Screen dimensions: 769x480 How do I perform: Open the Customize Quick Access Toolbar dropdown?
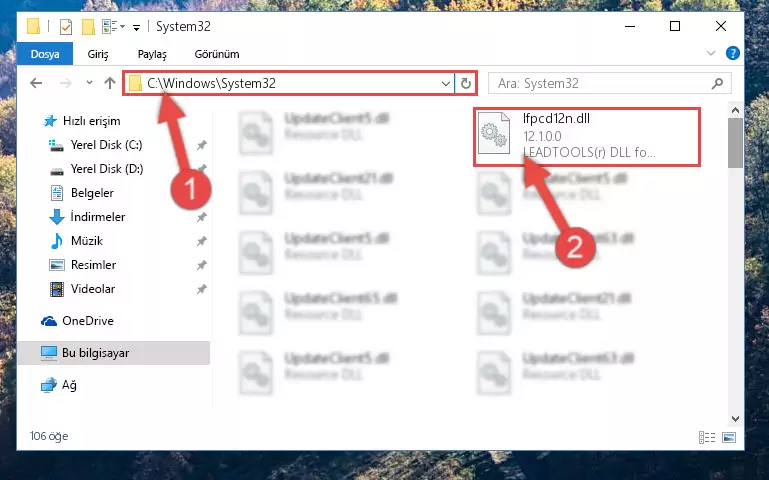(x=136, y=28)
